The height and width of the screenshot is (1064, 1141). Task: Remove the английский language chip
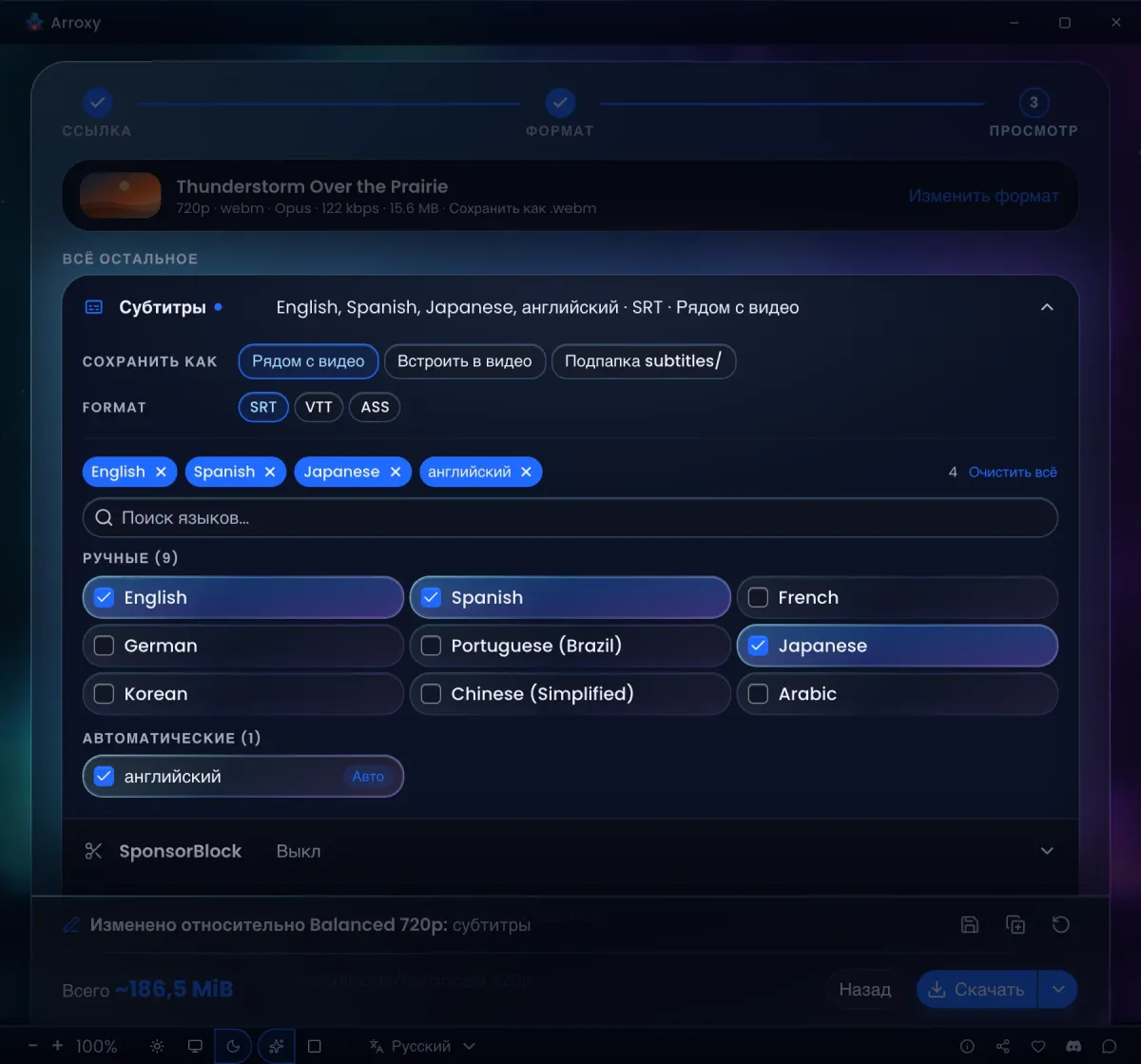pos(526,472)
